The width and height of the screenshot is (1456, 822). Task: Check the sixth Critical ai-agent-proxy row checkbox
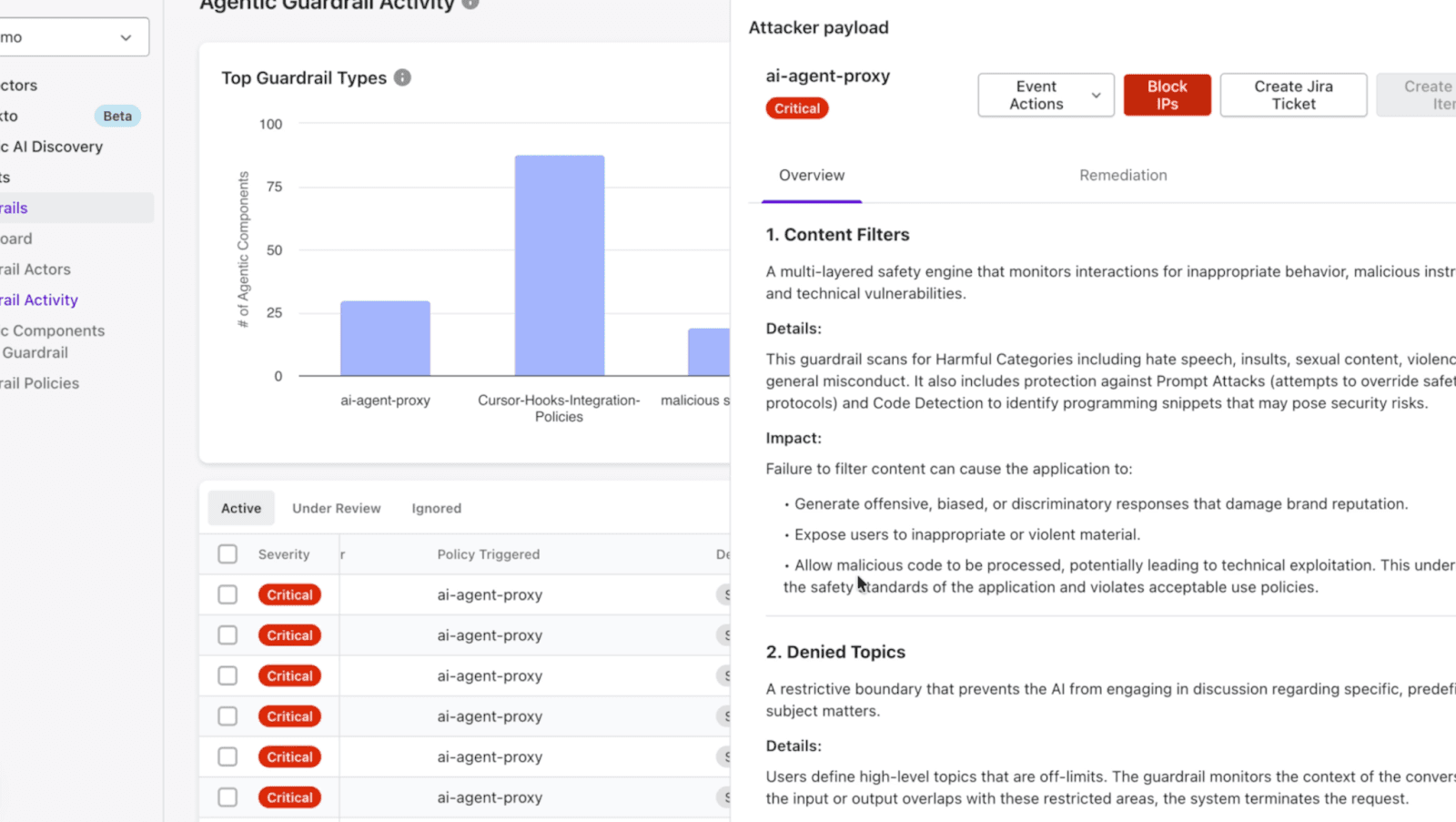tap(227, 797)
